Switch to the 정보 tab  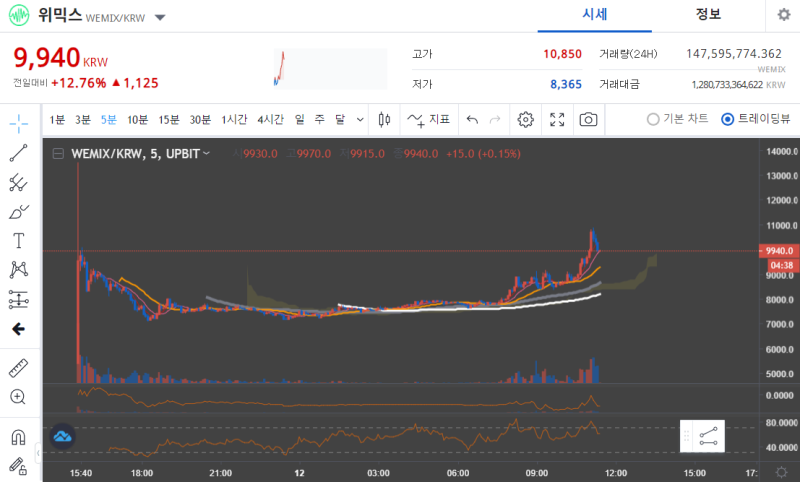[x=708, y=14]
